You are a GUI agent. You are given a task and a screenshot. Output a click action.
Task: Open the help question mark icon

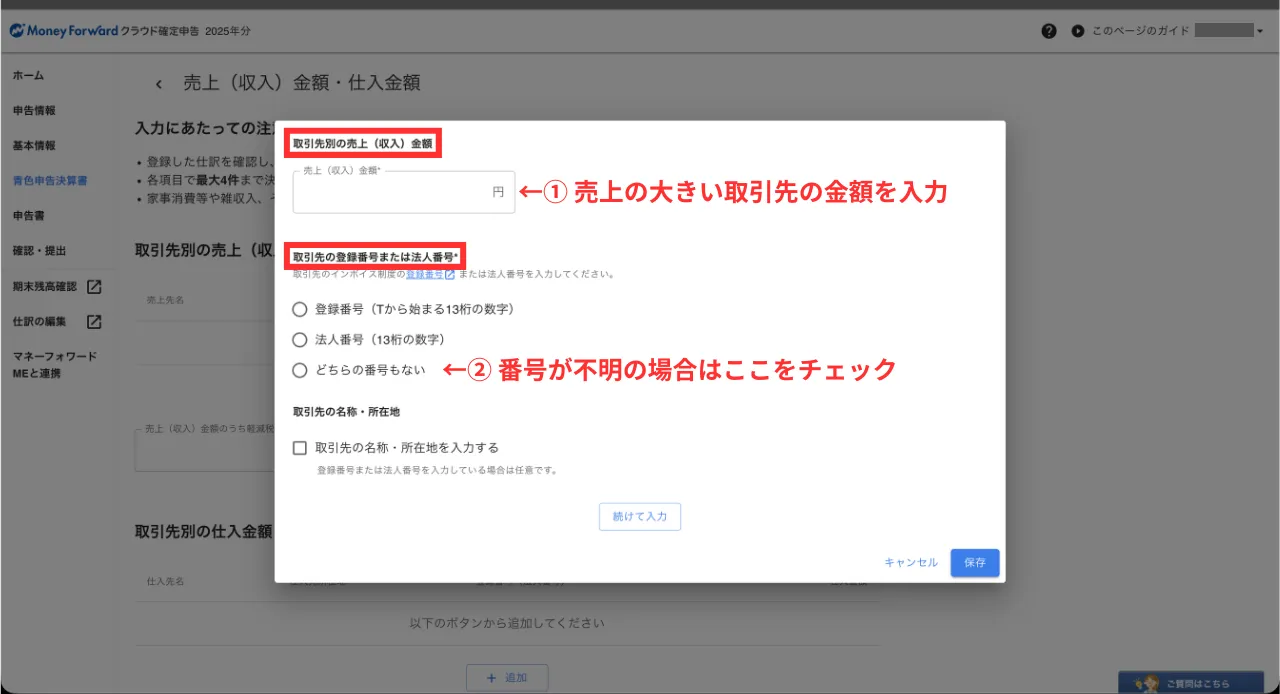1049,31
